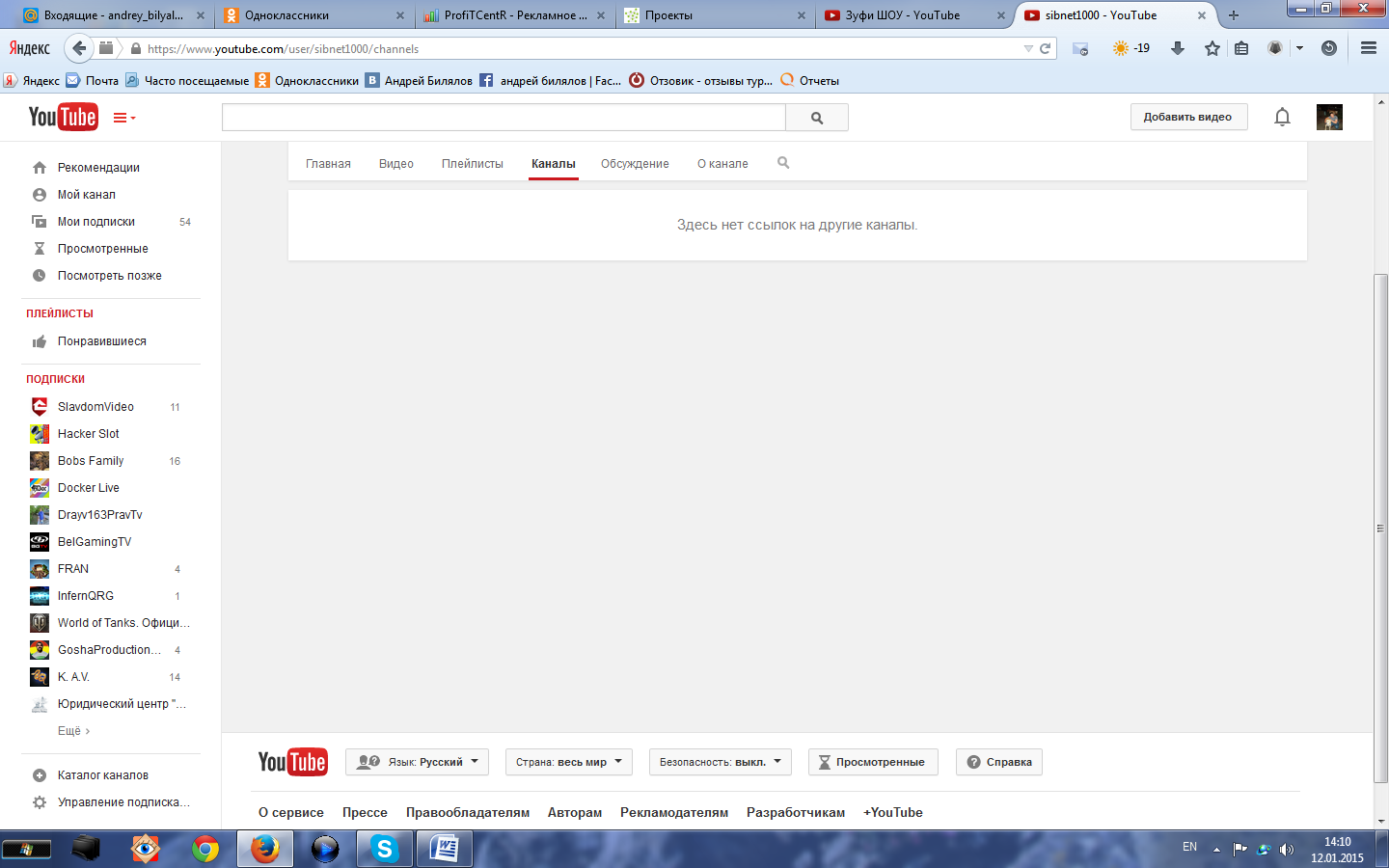Open the Firefox bookmarks list icon
Image resolution: width=1389 pixels, height=868 pixels.
tap(1241, 48)
